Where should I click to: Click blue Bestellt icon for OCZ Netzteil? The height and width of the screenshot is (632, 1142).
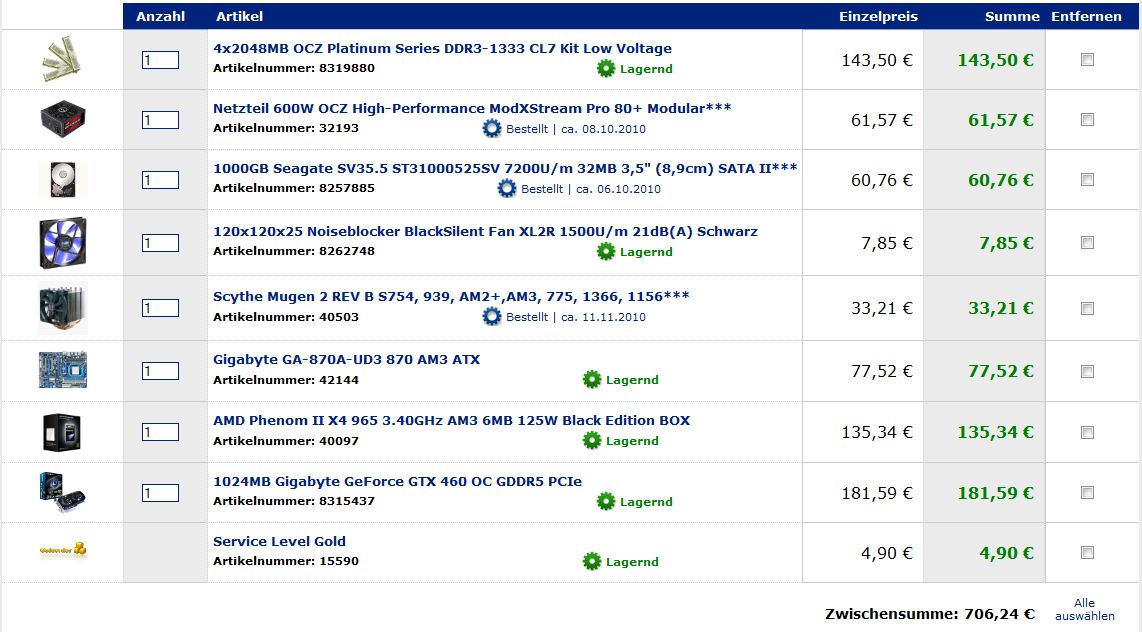coord(492,129)
